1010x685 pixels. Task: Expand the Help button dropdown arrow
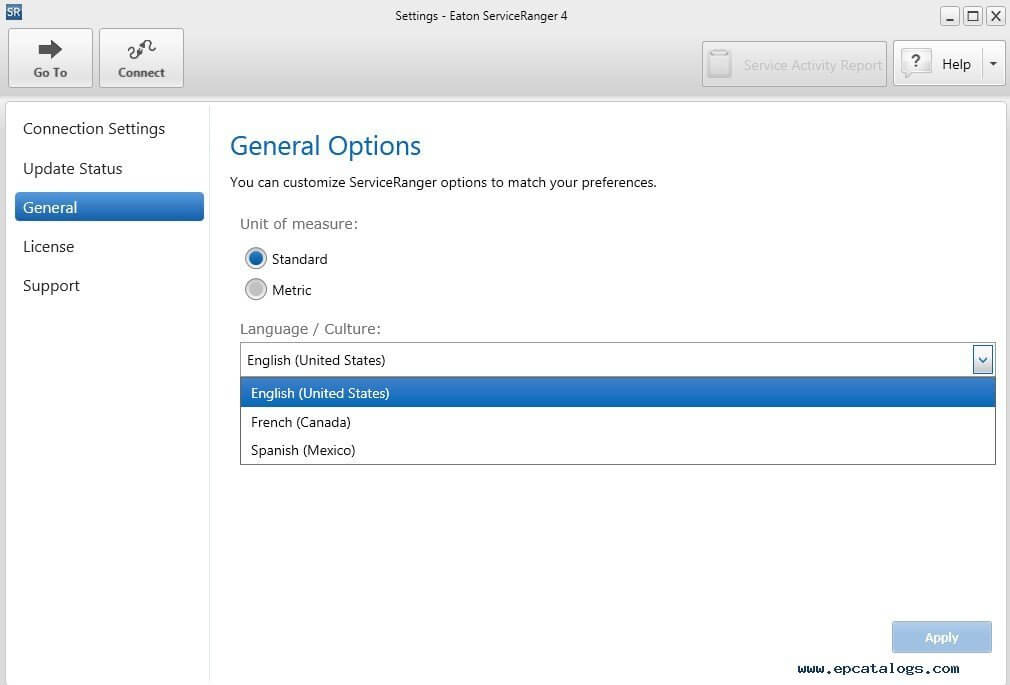point(993,62)
